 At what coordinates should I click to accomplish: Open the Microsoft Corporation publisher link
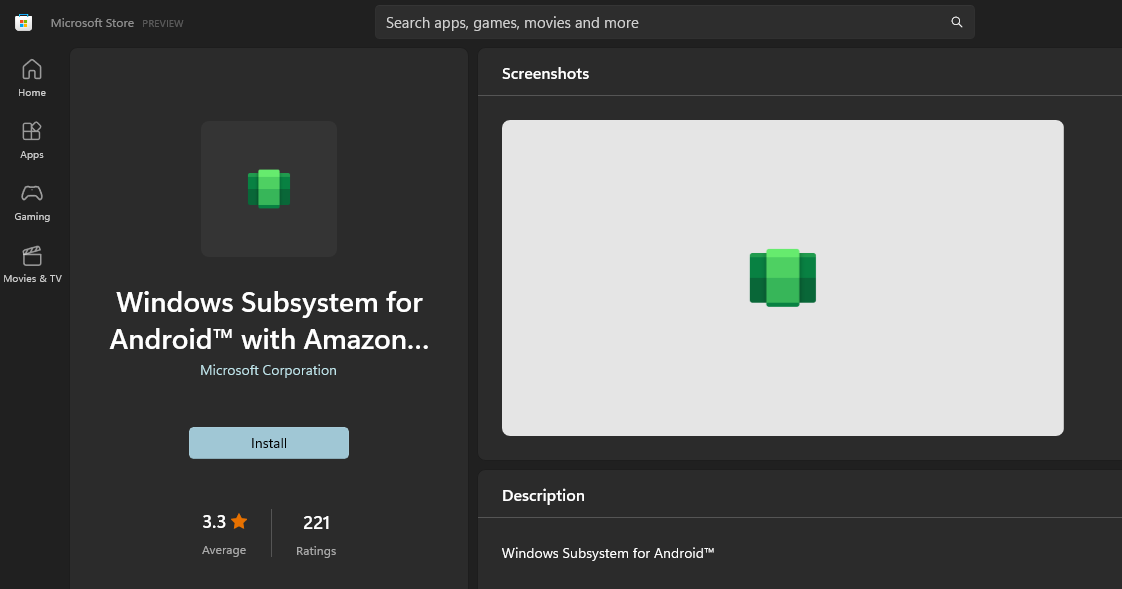click(x=268, y=370)
